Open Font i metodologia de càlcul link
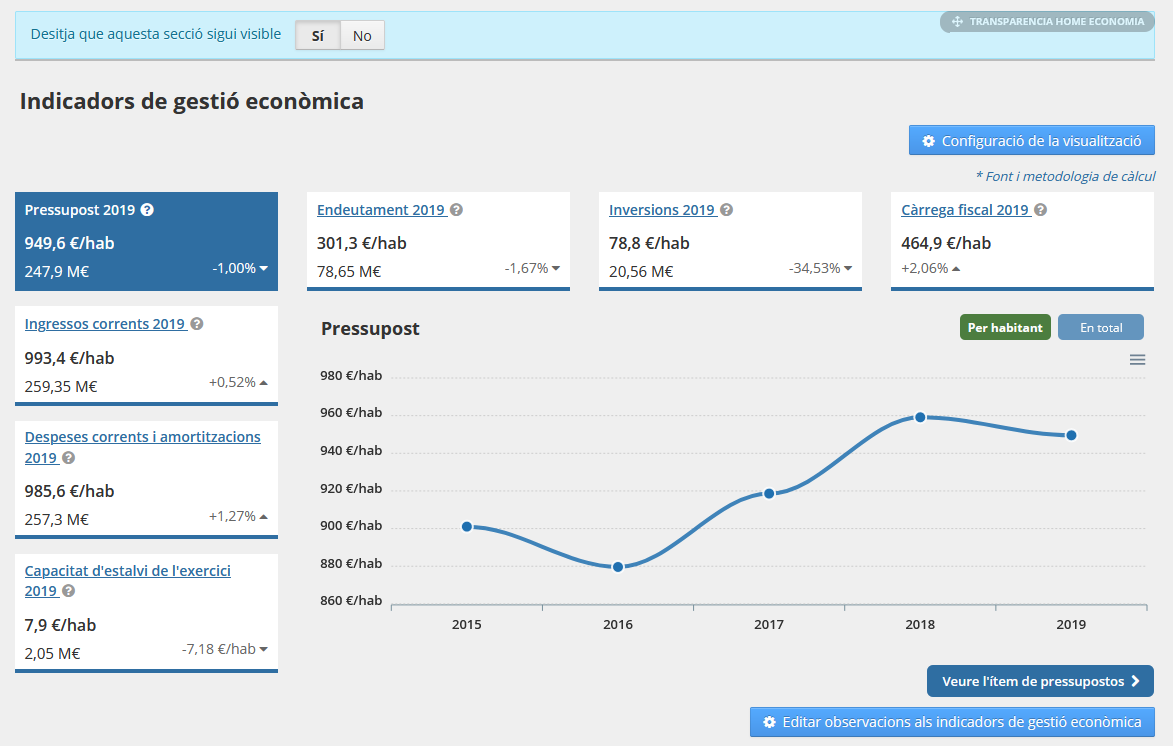The image size is (1173, 746). point(1065,176)
